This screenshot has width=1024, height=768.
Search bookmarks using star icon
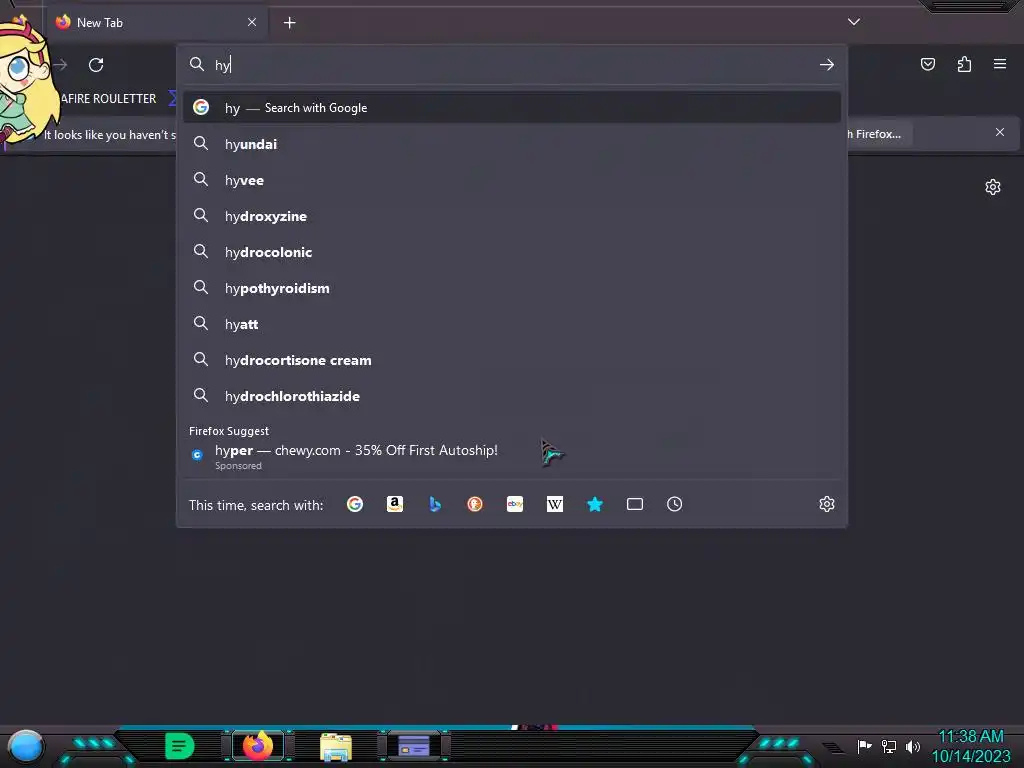pyautogui.click(x=595, y=504)
